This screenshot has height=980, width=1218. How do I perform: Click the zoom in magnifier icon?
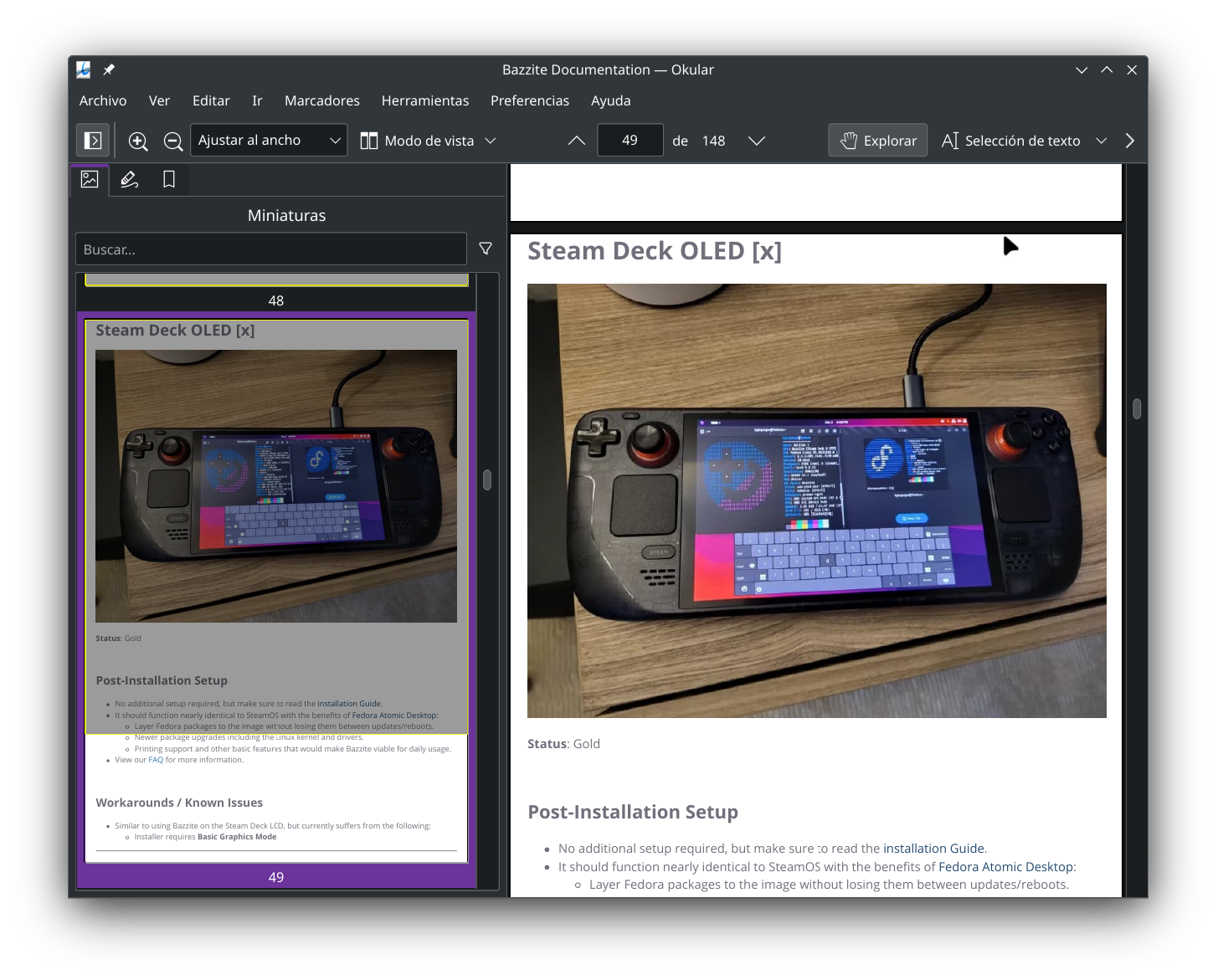pyautogui.click(x=138, y=141)
